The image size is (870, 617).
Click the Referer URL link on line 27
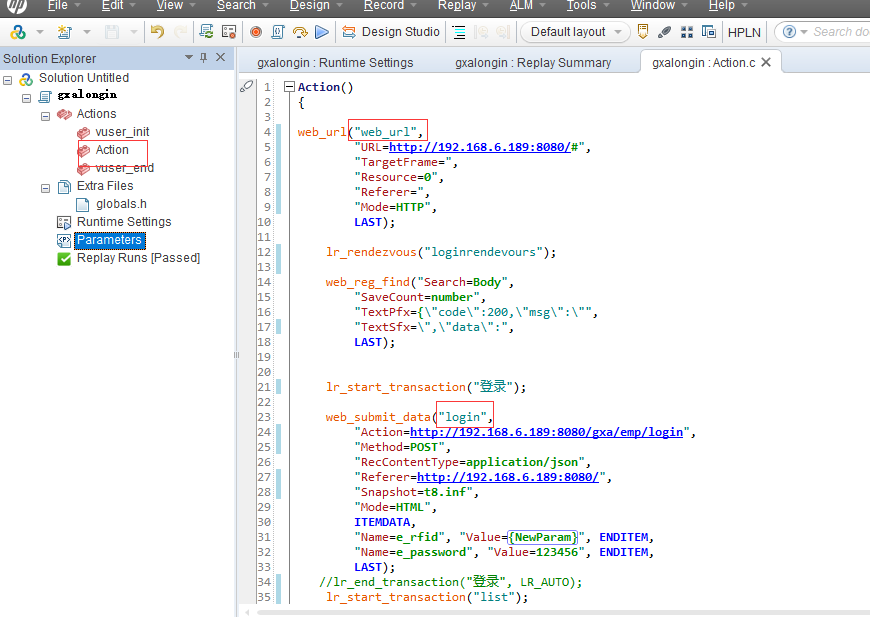(508, 477)
